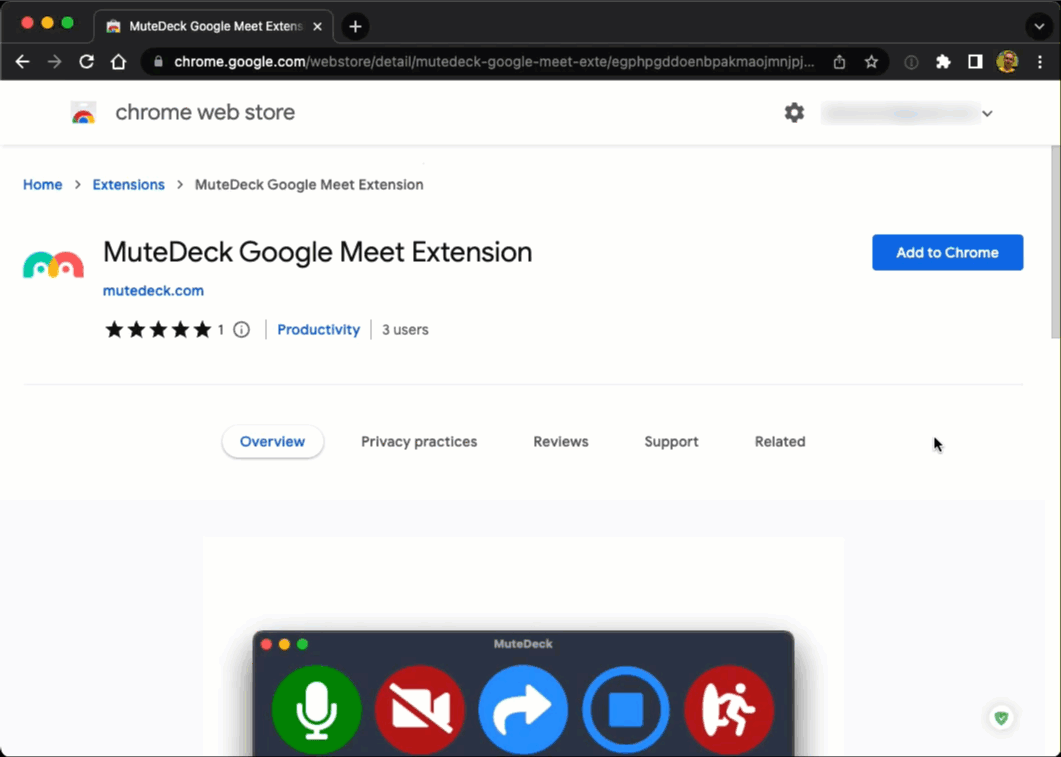Open Web Store settings gear
The height and width of the screenshot is (757, 1061).
tap(794, 112)
